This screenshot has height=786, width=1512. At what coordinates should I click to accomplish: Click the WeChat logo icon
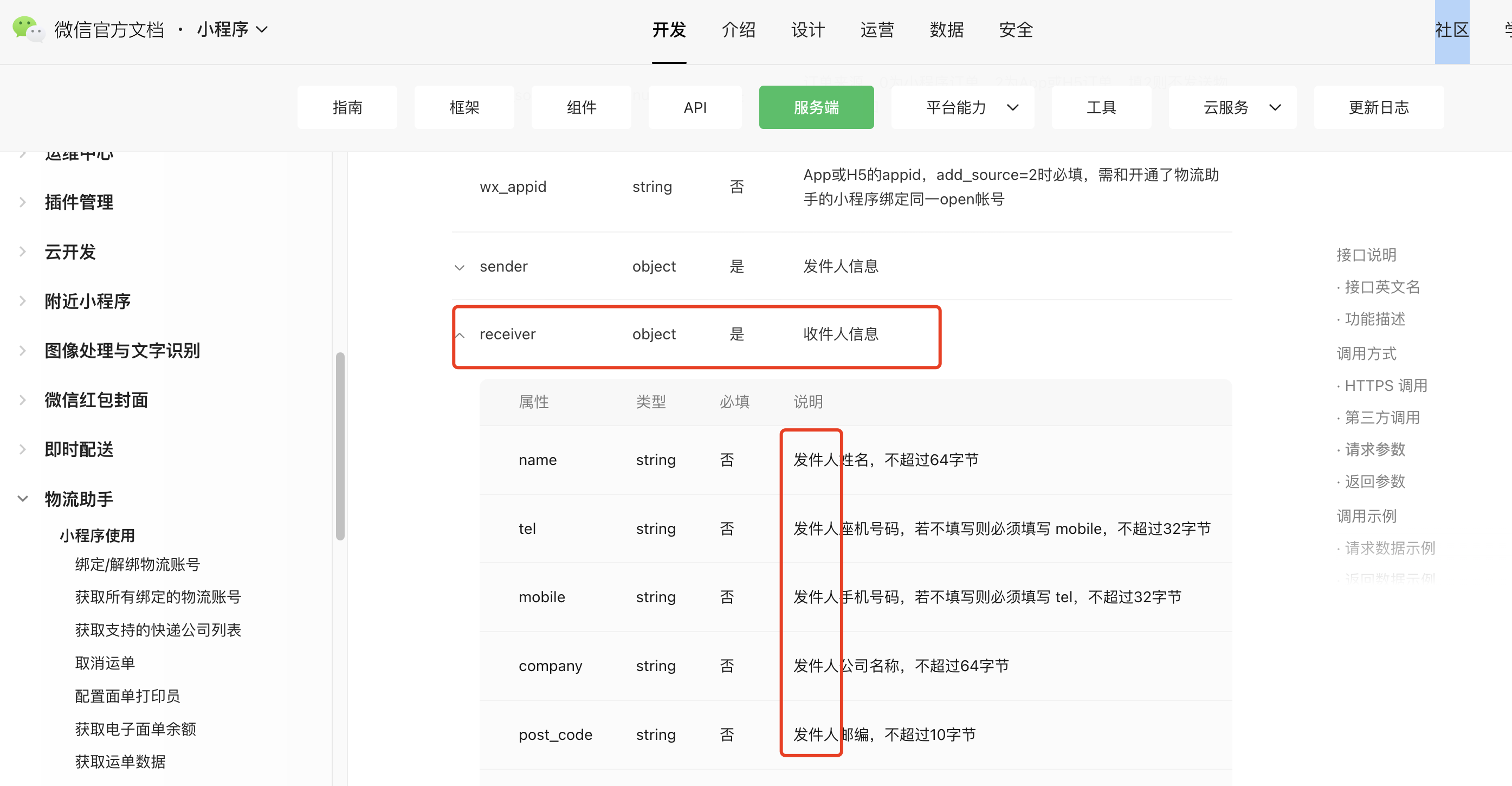pos(28,29)
